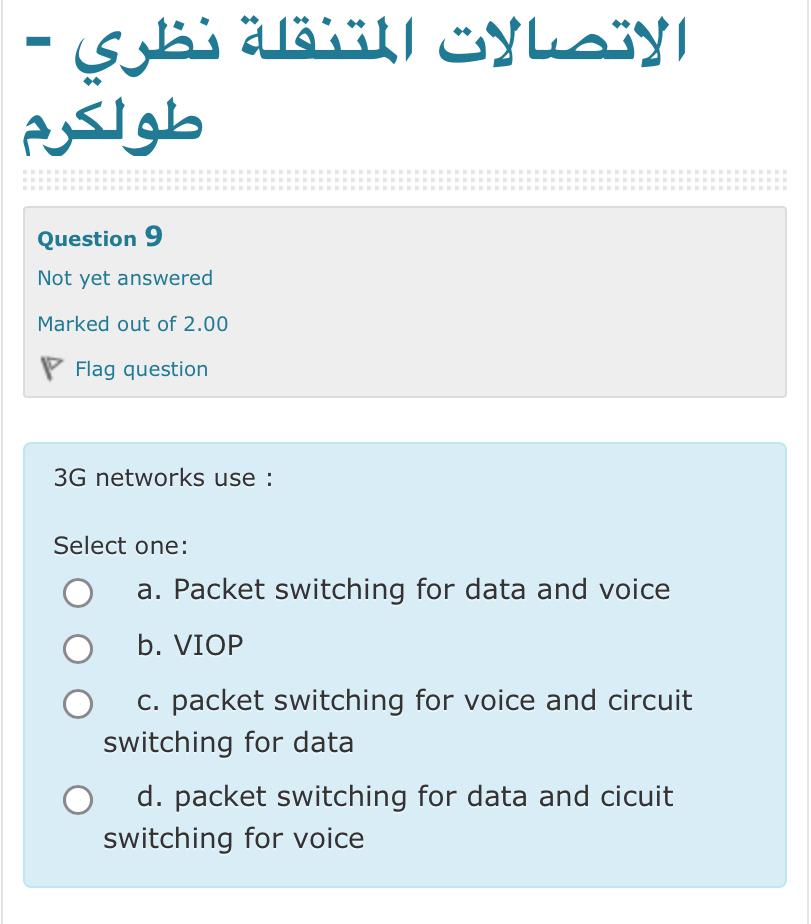This screenshot has width=811, height=924.
Task: Select radio button for option c
Action: click(77, 704)
